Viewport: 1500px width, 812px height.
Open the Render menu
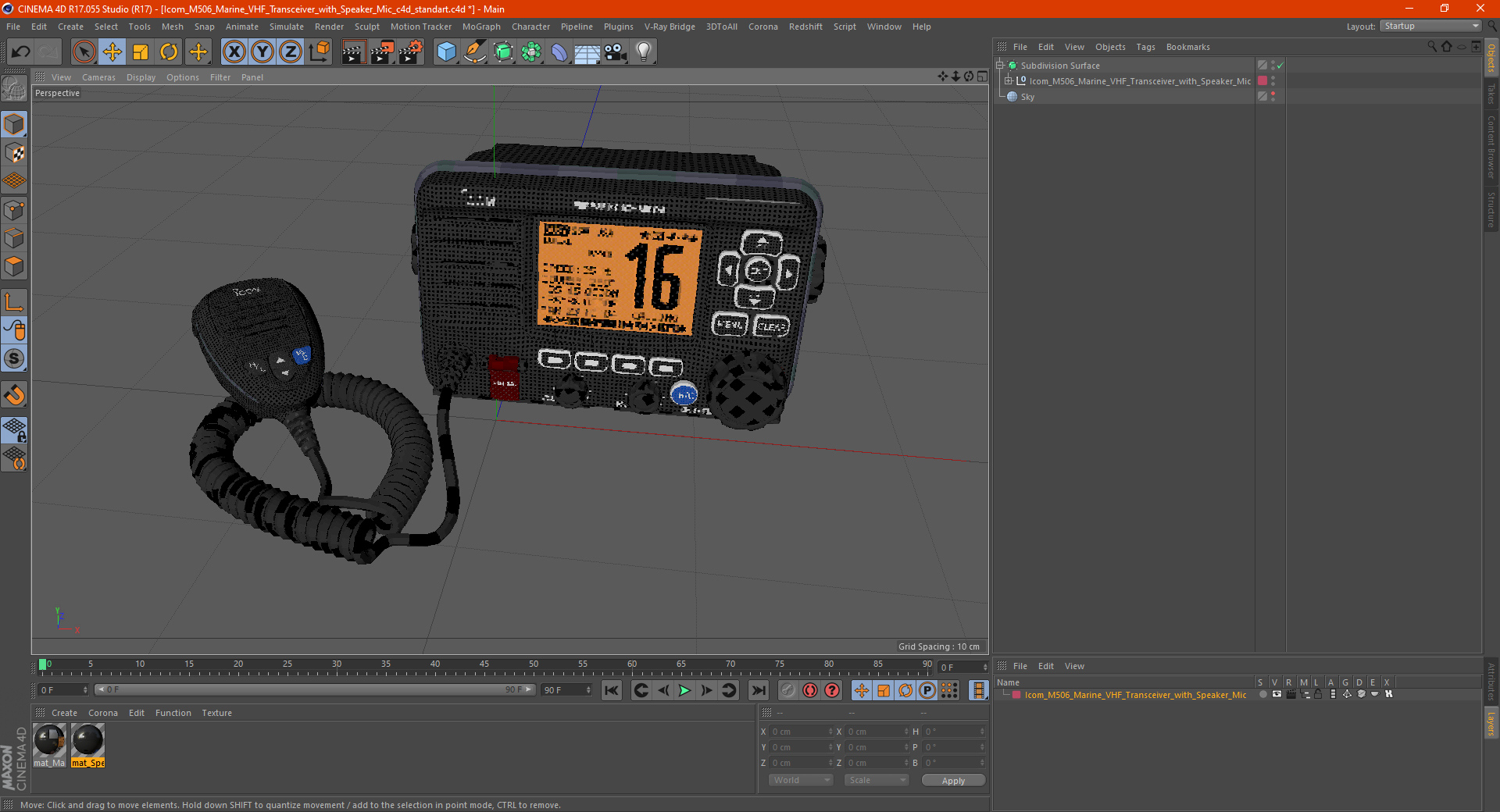(x=329, y=27)
